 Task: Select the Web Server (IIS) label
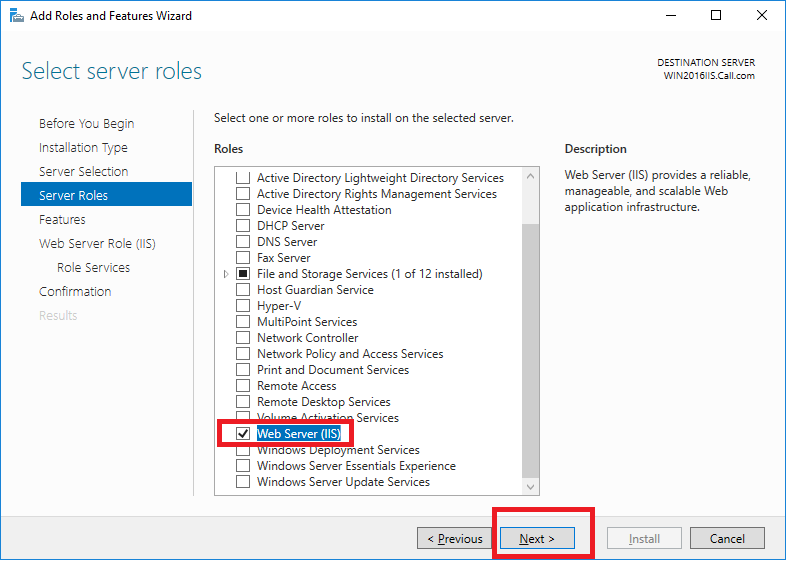pos(299,434)
